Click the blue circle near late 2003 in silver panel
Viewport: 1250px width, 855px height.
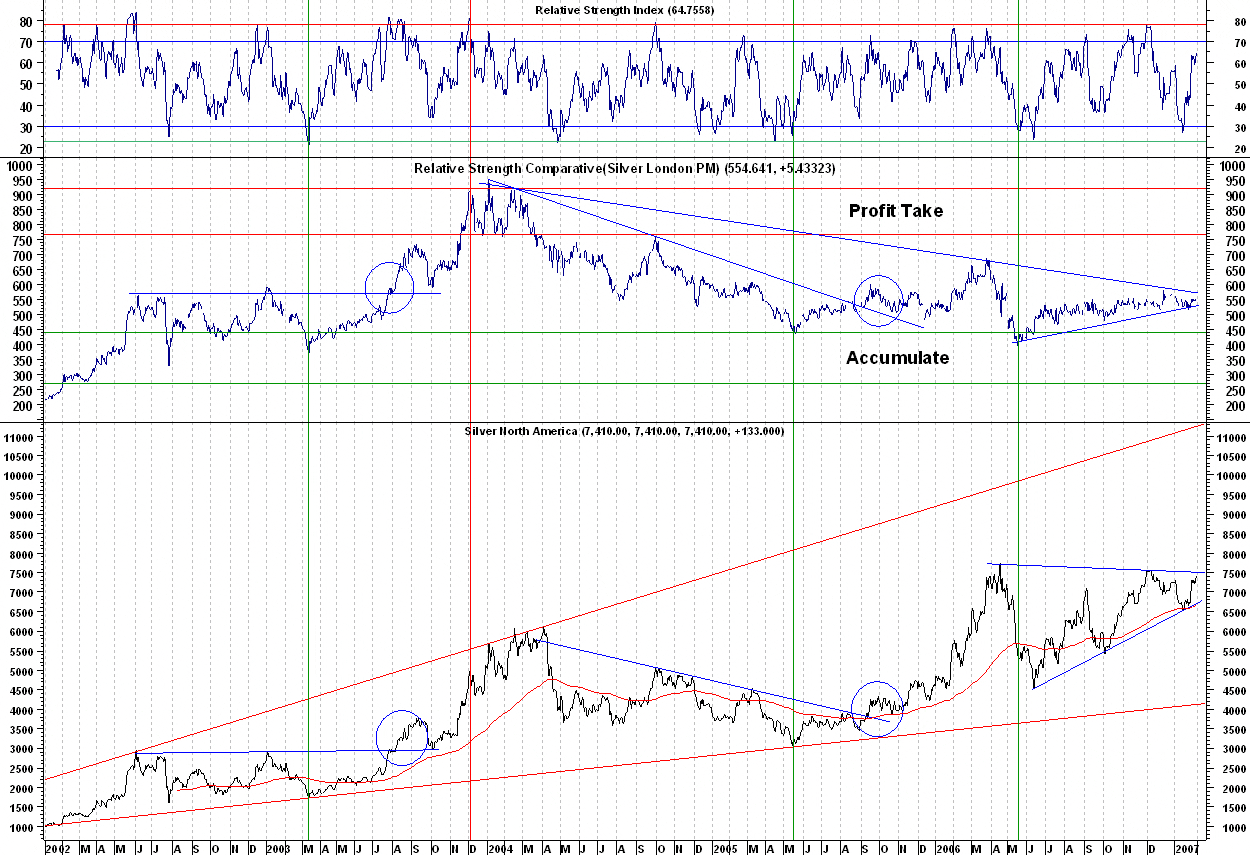(x=402, y=738)
